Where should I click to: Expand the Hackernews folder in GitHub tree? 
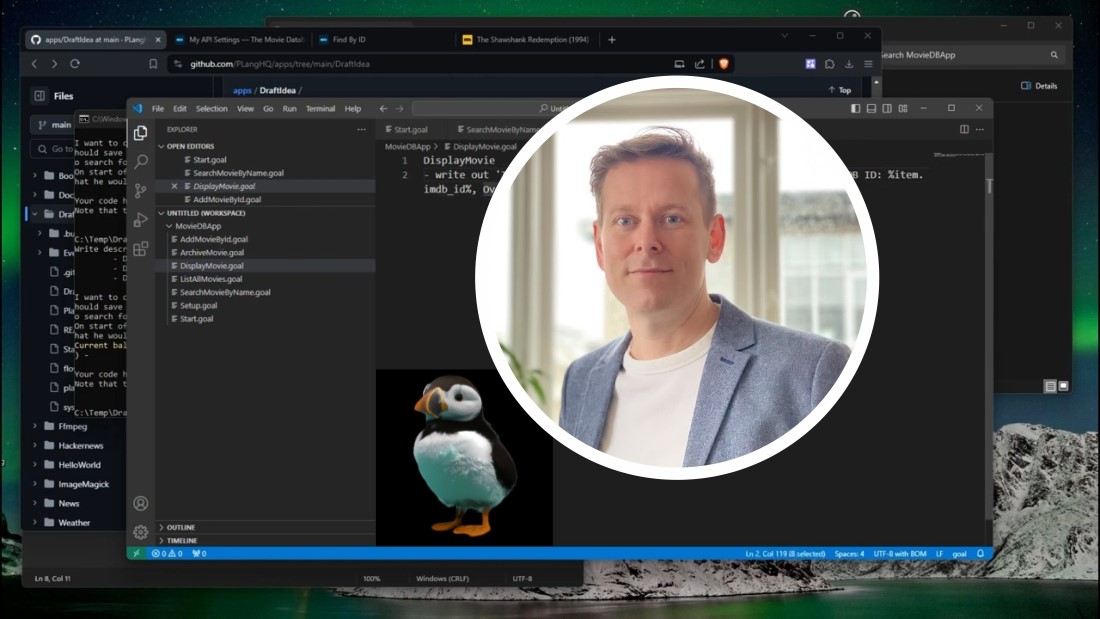(34, 446)
